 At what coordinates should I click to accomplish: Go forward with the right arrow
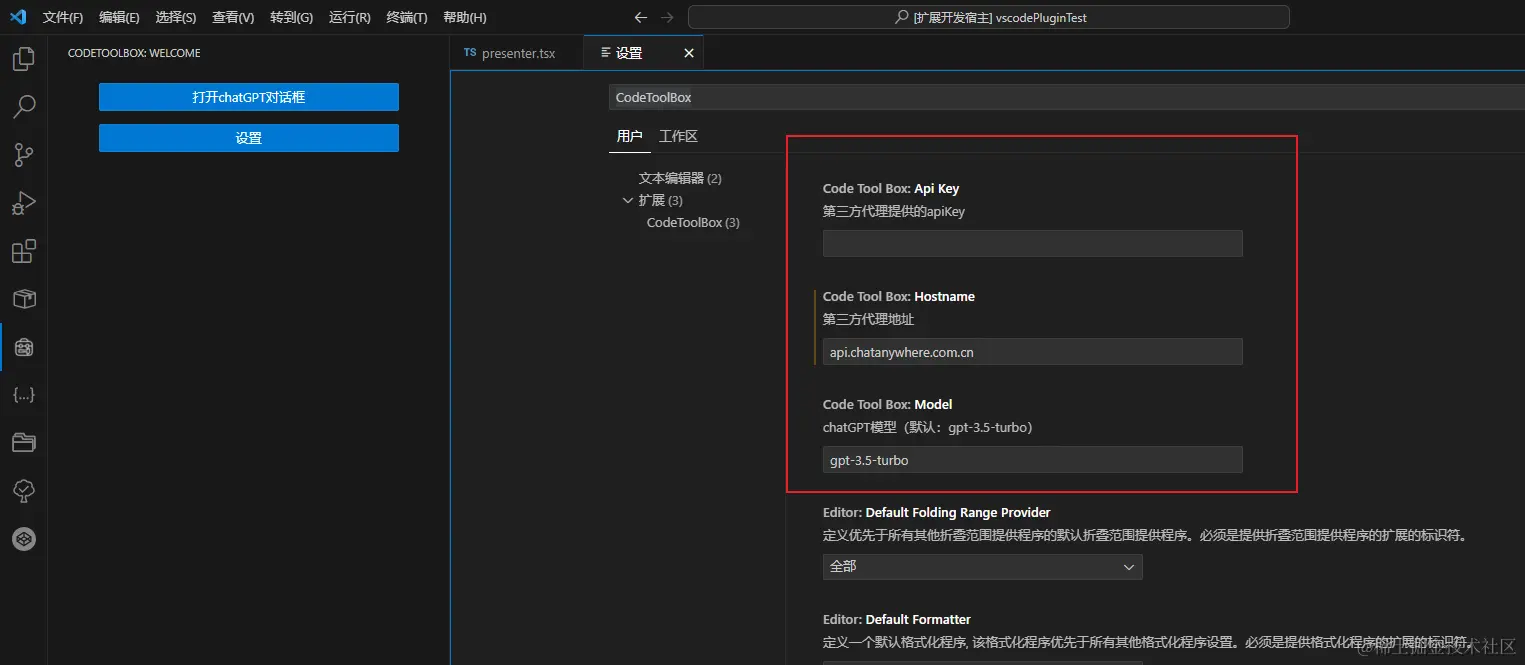tap(667, 17)
